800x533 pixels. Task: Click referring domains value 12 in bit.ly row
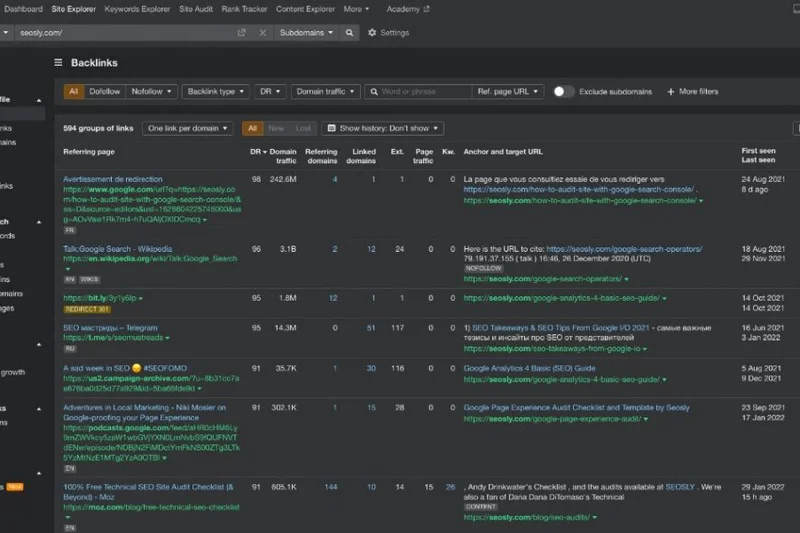[333, 298]
